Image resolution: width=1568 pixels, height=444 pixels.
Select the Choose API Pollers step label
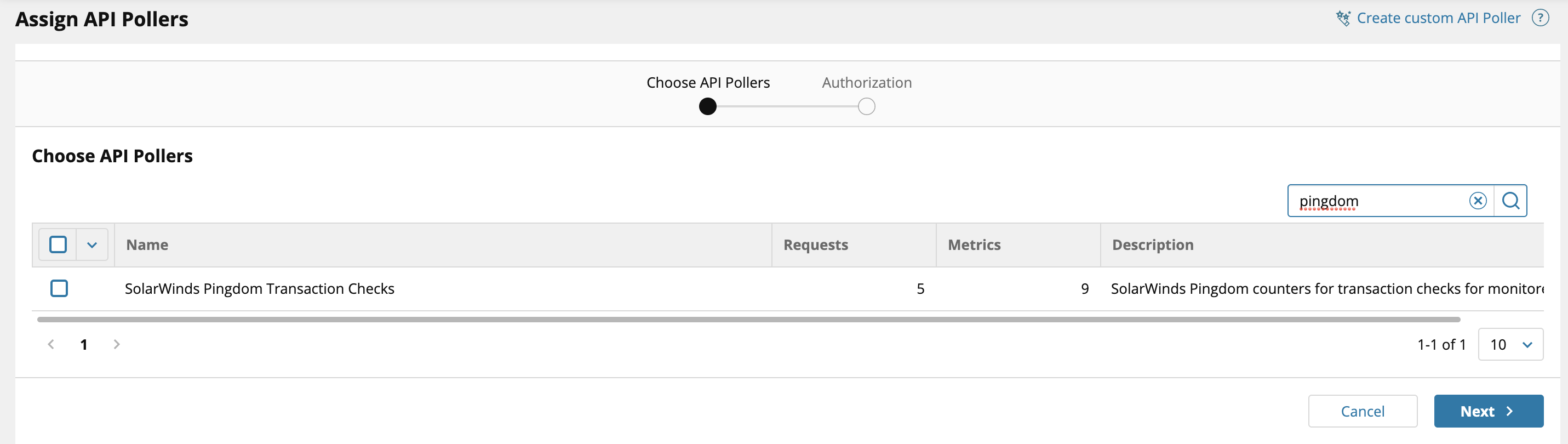click(x=708, y=82)
